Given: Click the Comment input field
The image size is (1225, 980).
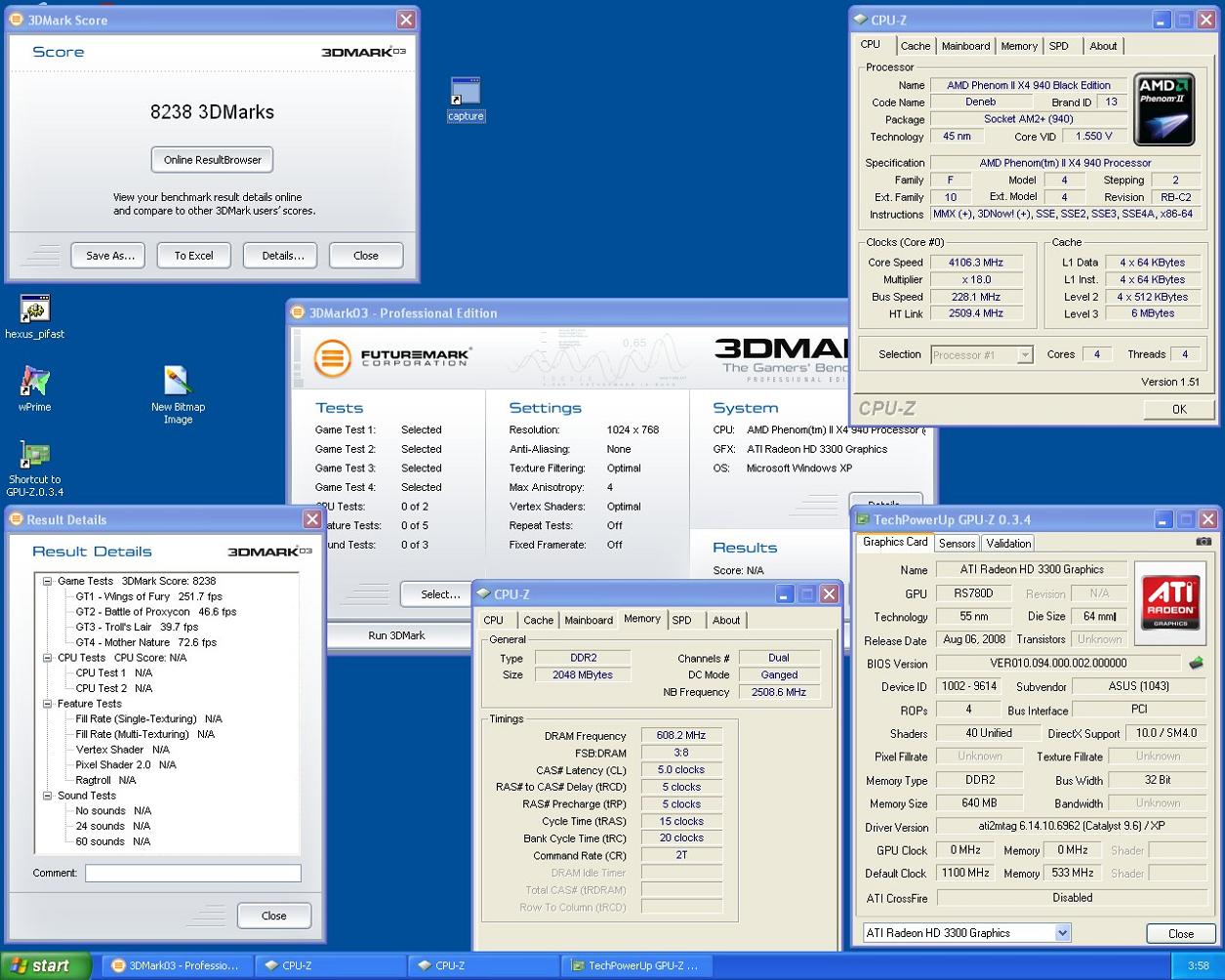Looking at the screenshot, I should click(193, 874).
